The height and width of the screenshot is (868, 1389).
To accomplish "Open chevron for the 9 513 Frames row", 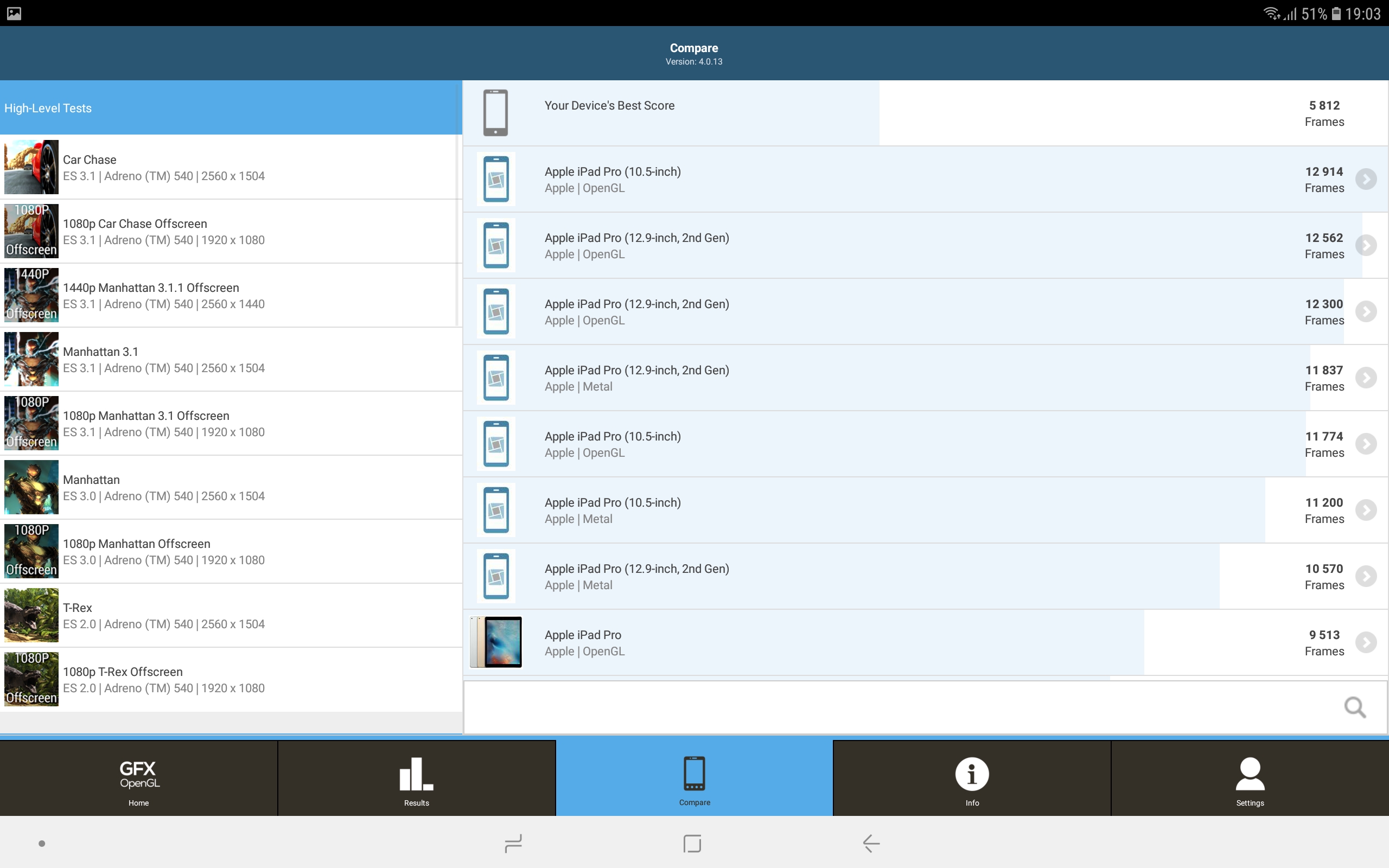I will (1366, 642).
